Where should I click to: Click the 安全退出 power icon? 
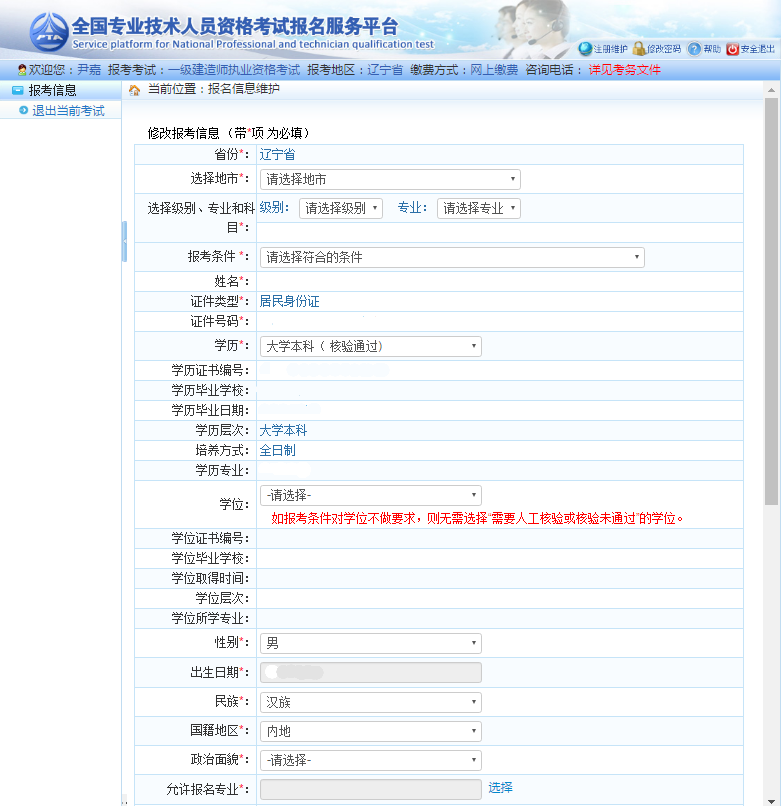[x=732, y=49]
